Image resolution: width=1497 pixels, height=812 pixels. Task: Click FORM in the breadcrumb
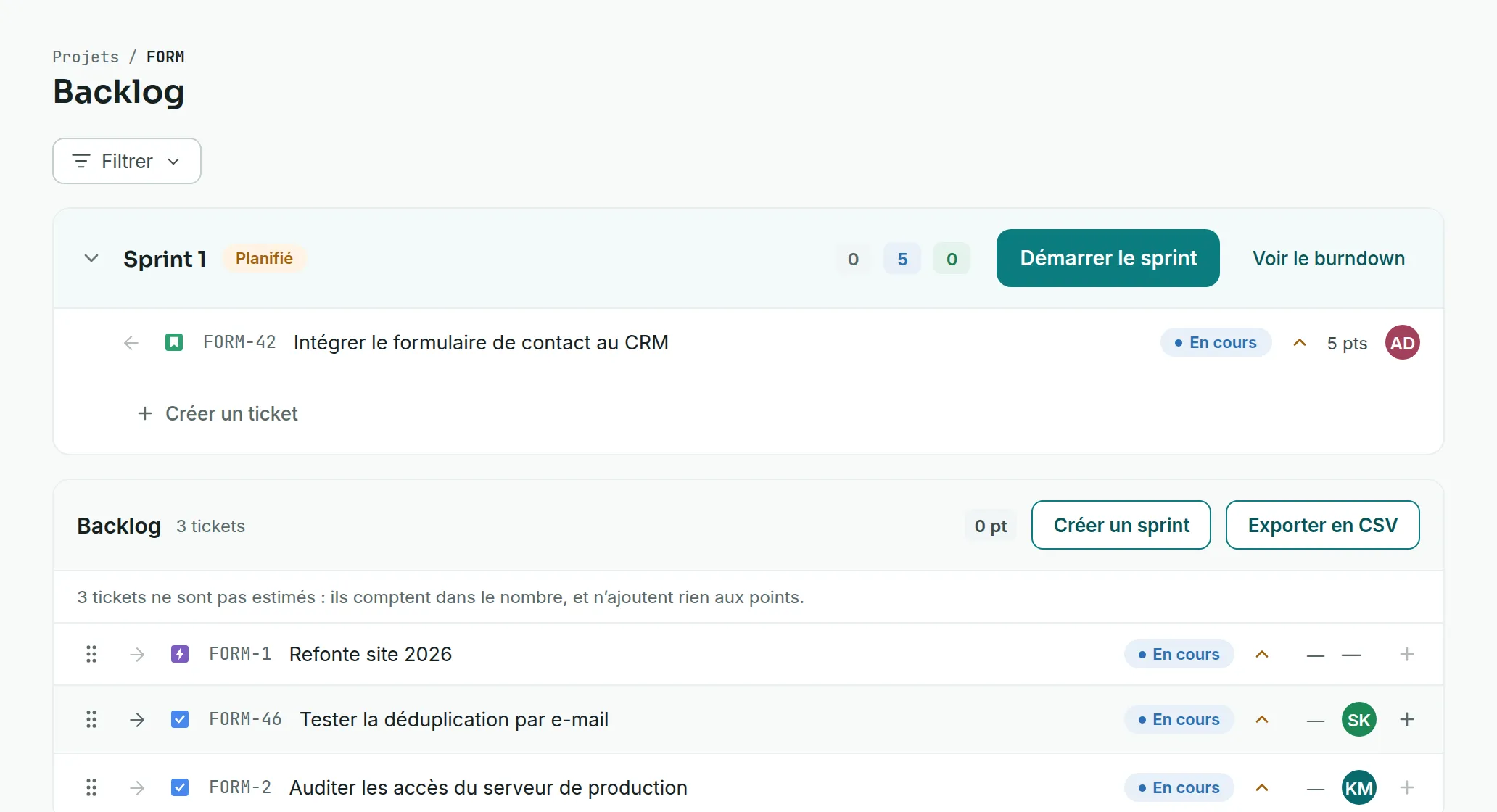[x=165, y=57]
